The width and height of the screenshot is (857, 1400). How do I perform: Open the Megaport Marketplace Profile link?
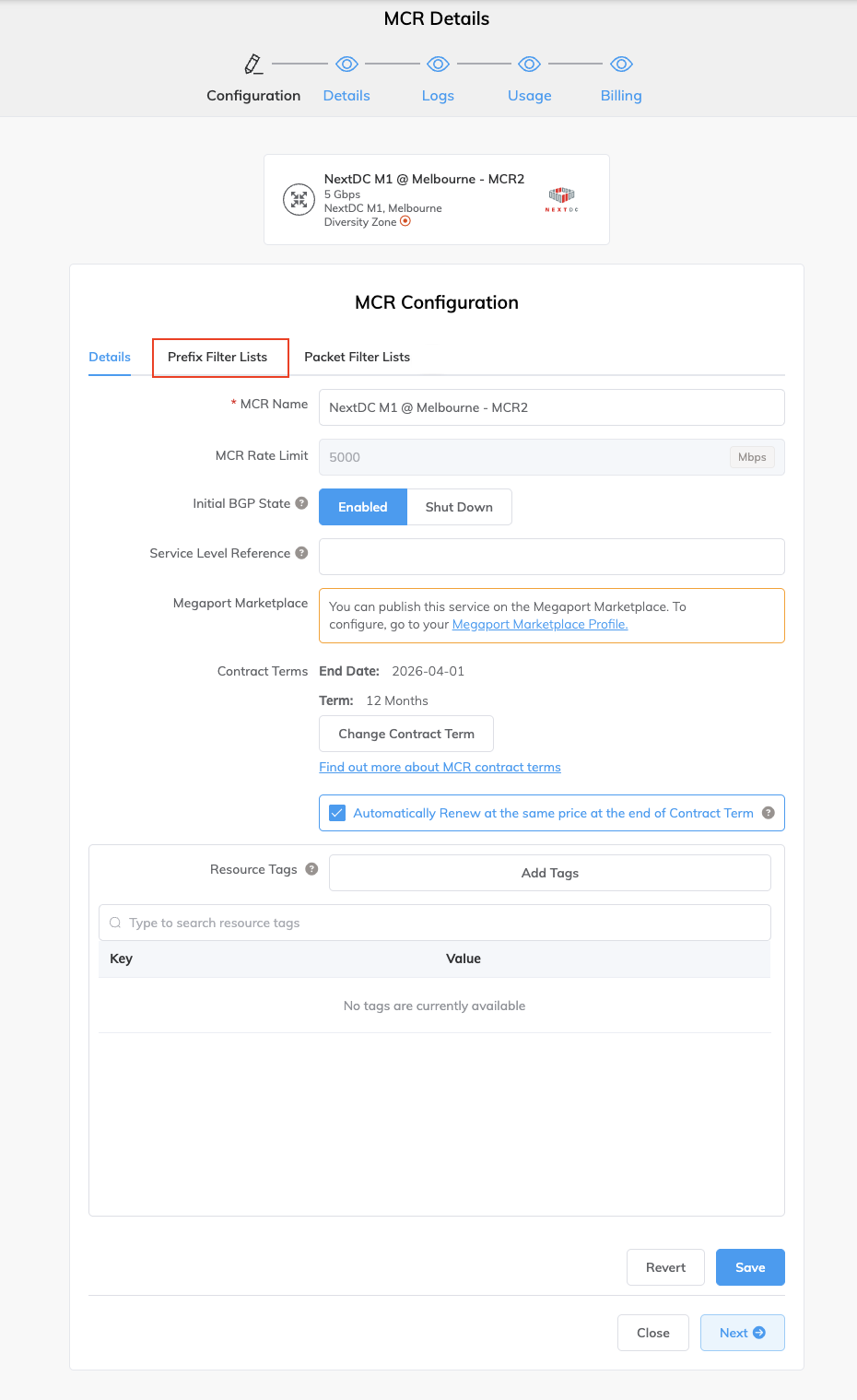tap(539, 624)
